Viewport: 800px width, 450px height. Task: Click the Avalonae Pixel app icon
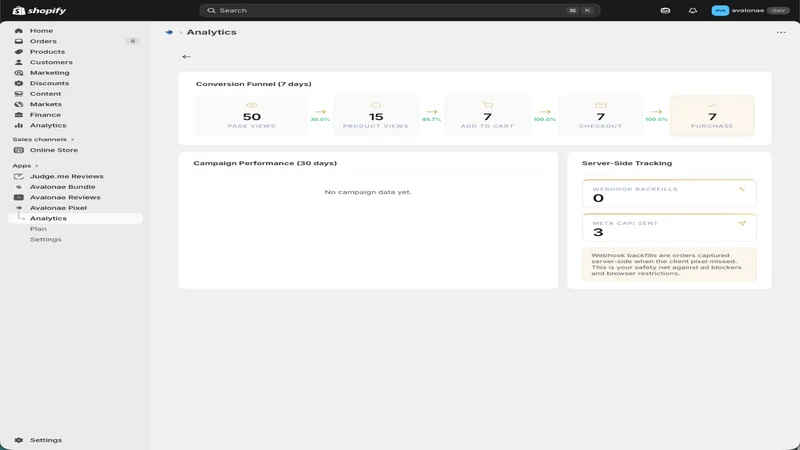[19, 208]
